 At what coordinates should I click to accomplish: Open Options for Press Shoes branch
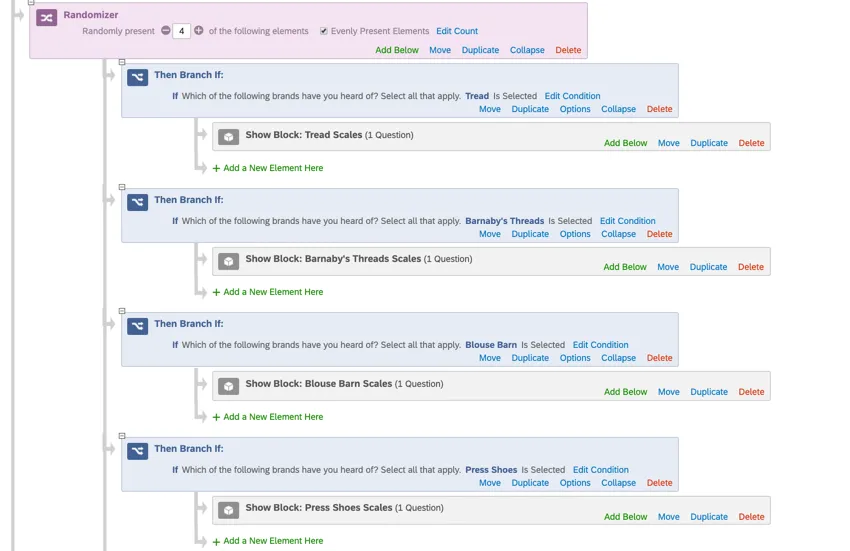tap(575, 483)
